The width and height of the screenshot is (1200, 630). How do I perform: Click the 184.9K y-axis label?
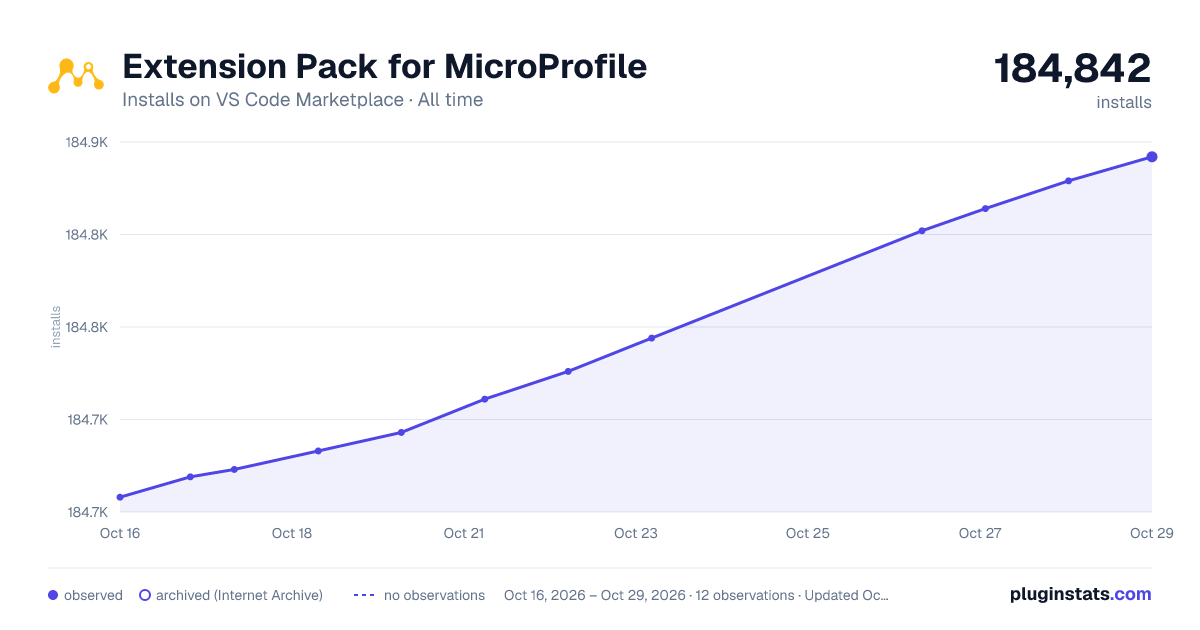point(87,143)
